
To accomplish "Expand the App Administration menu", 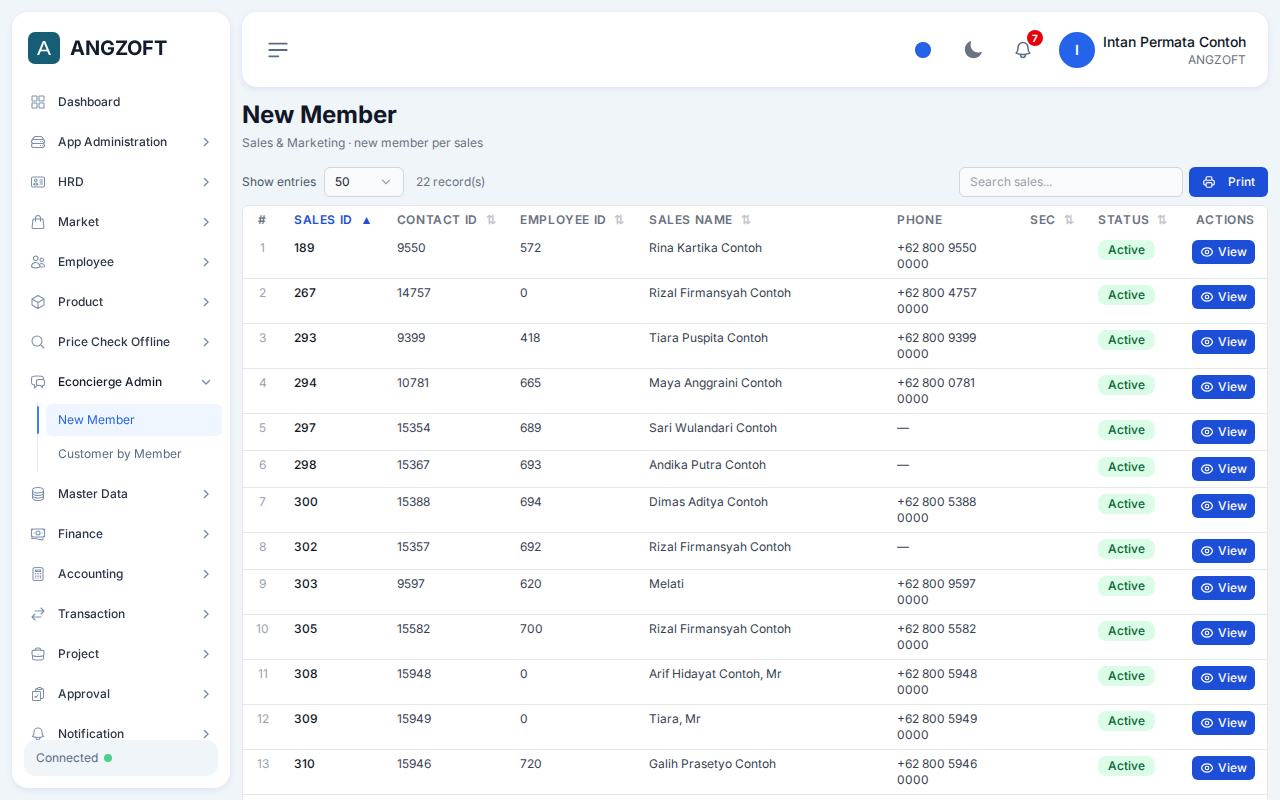I will point(121,142).
